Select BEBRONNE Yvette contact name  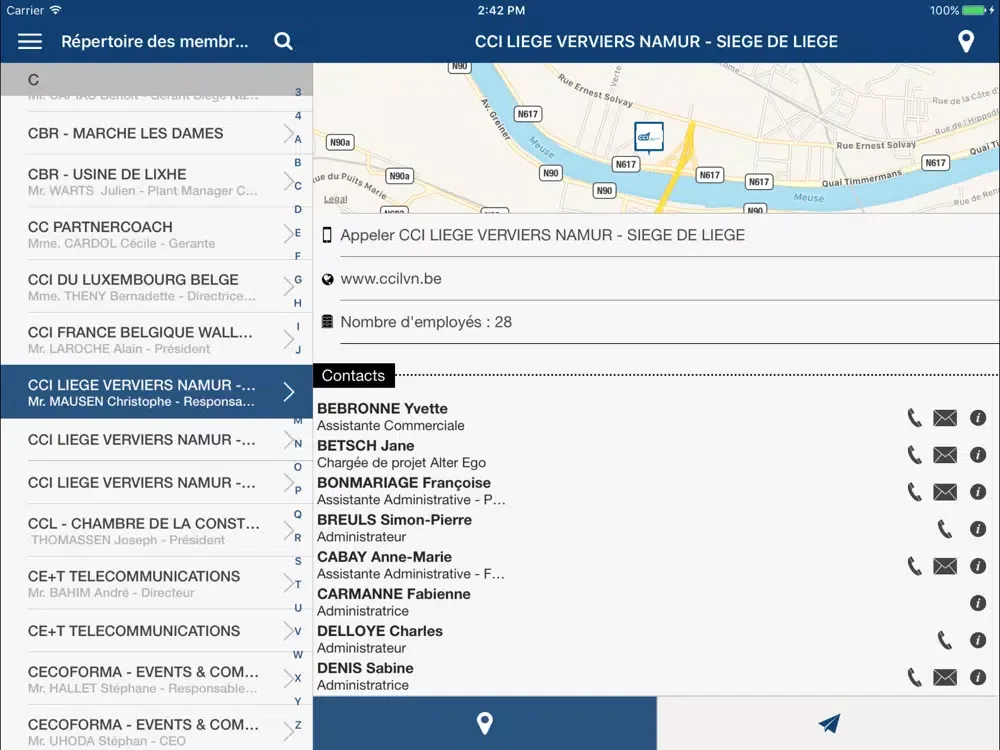tap(382, 408)
